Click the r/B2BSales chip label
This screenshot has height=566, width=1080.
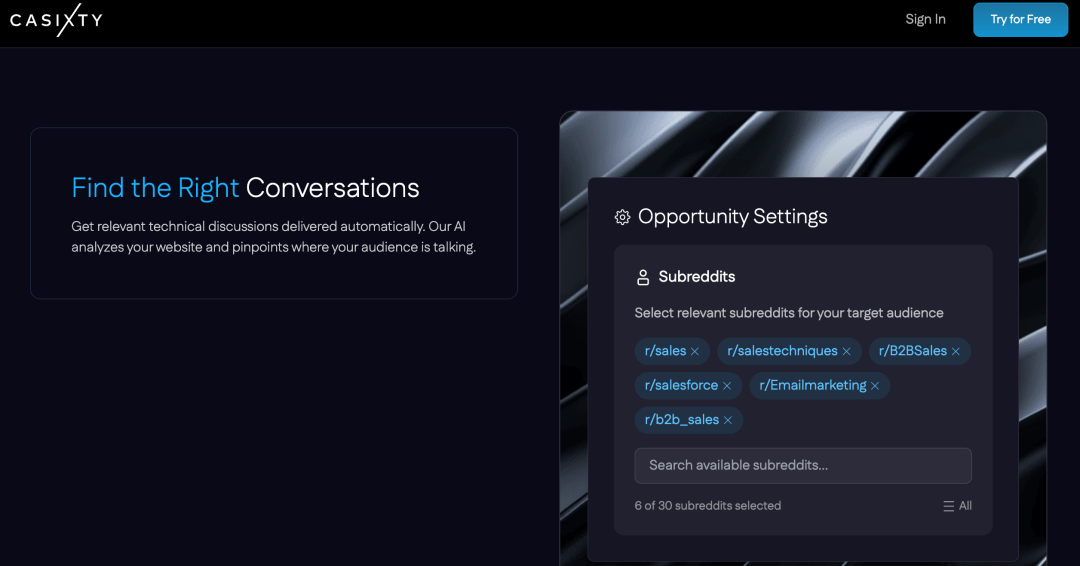(x=912, y=351)
